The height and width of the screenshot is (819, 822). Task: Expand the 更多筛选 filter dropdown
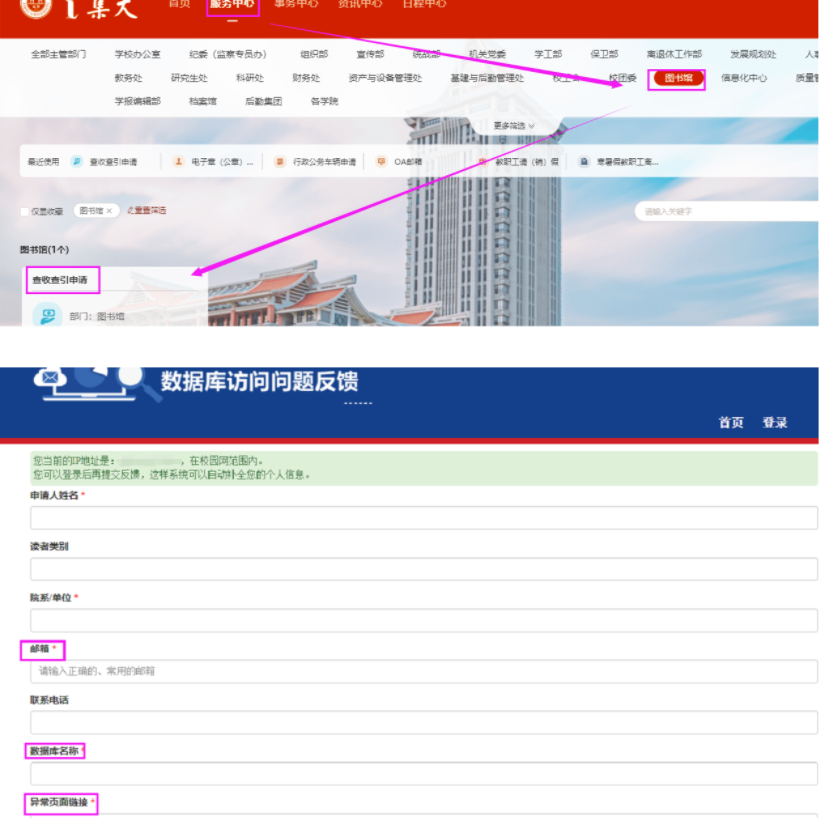pyautogui.click(x=514, y=126)
